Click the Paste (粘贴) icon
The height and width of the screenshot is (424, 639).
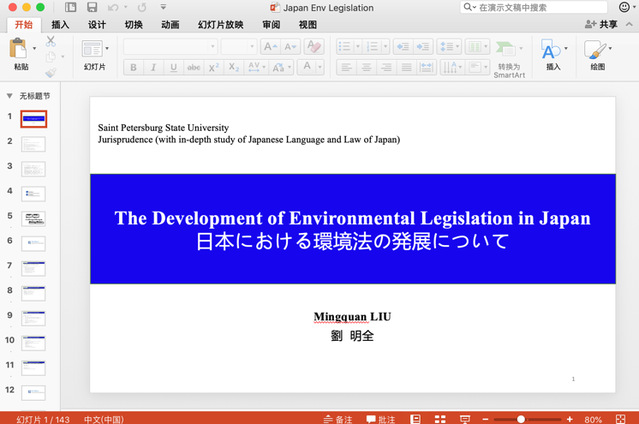[19, 49]
